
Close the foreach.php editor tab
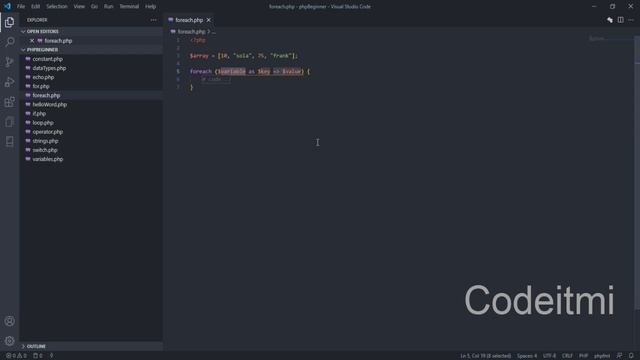209,20
